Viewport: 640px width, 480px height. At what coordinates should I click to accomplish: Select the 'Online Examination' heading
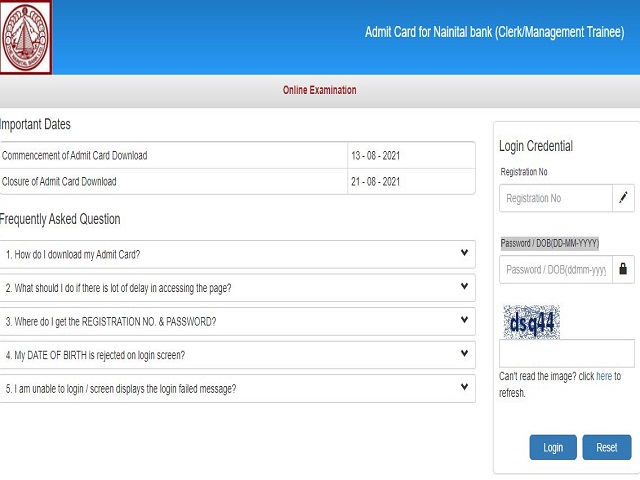coord(320,90)
